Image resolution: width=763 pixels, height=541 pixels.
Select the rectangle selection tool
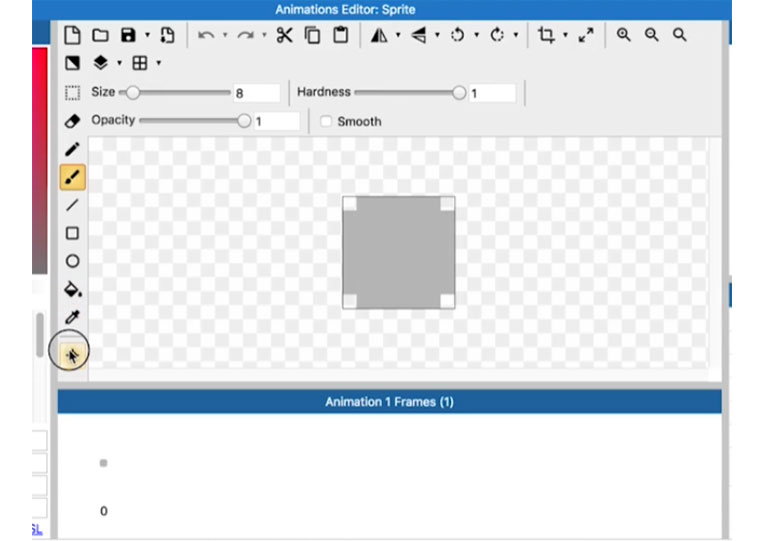[72, 92]
